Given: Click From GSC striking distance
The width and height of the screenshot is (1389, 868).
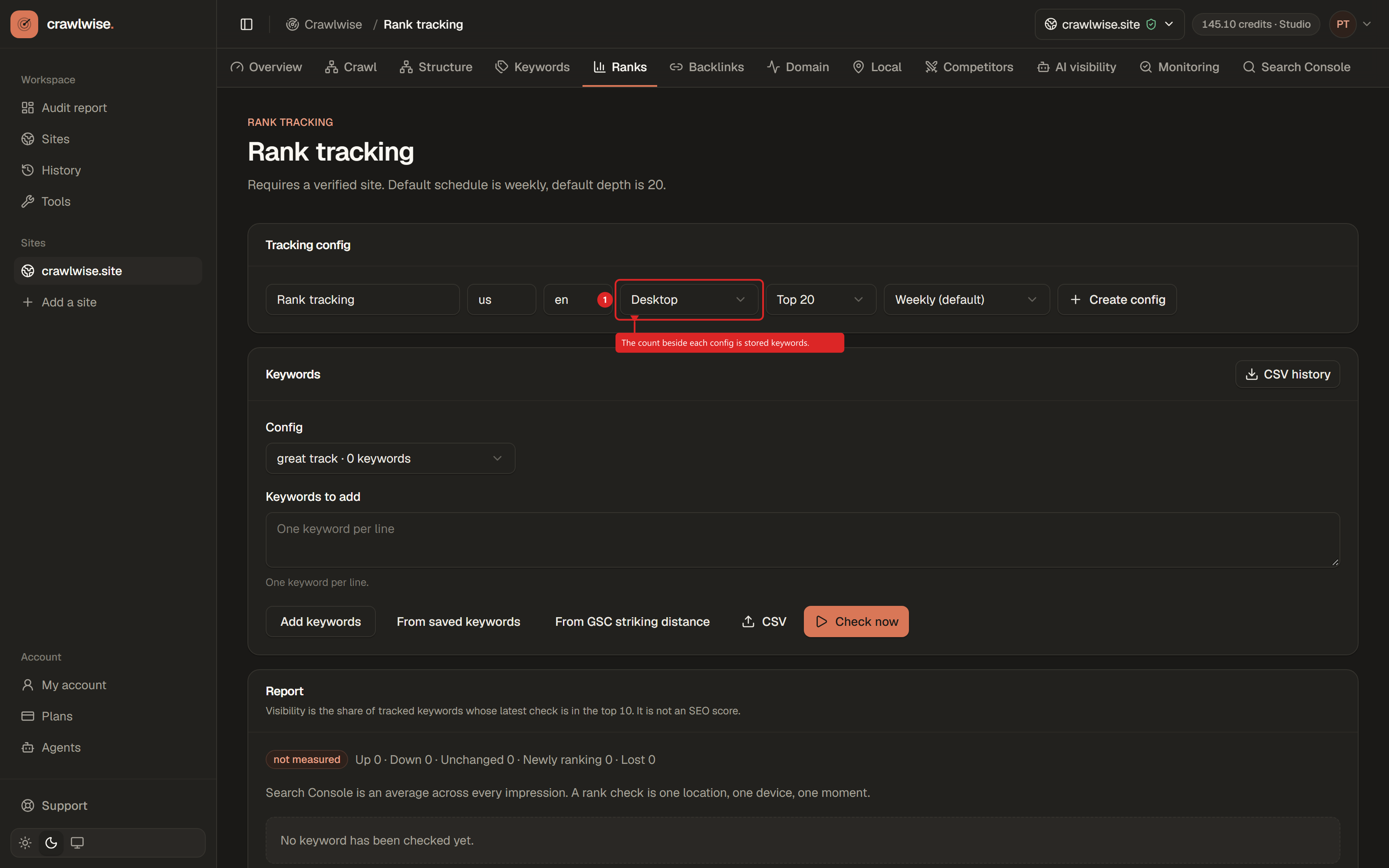Looking at the screenshot, I should tap(632, 622).
